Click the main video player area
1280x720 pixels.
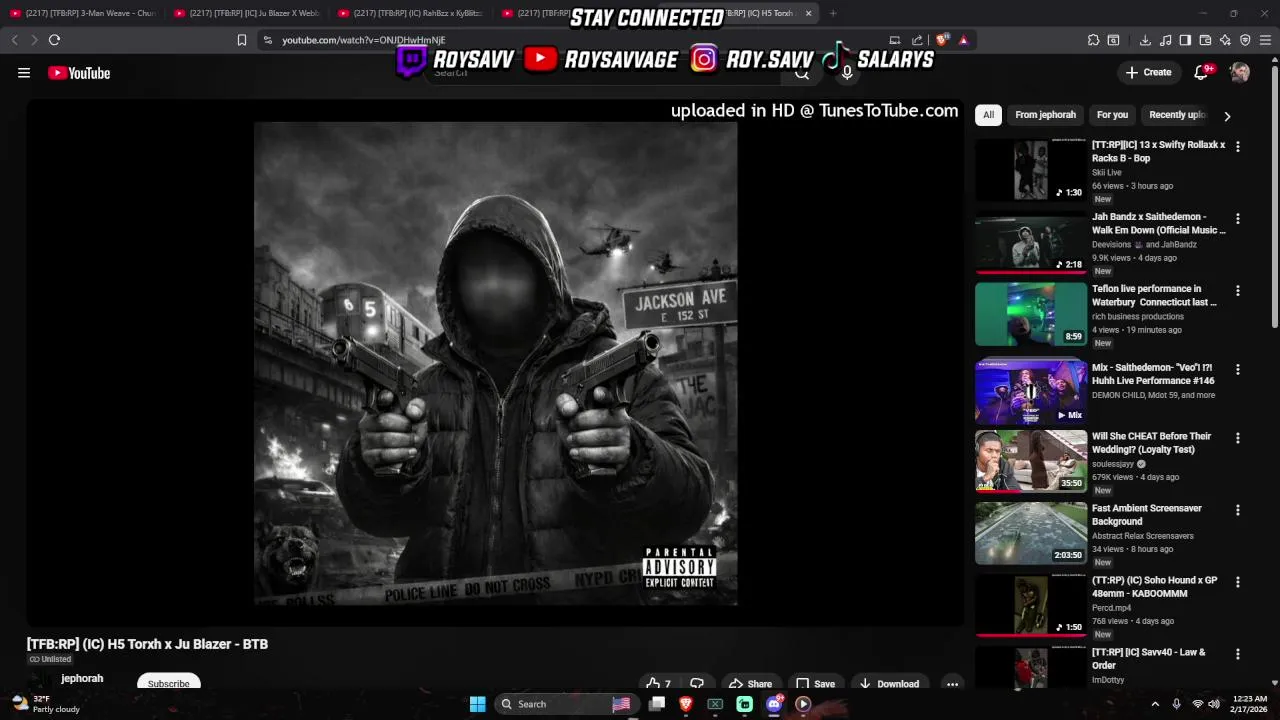point(495,363)
